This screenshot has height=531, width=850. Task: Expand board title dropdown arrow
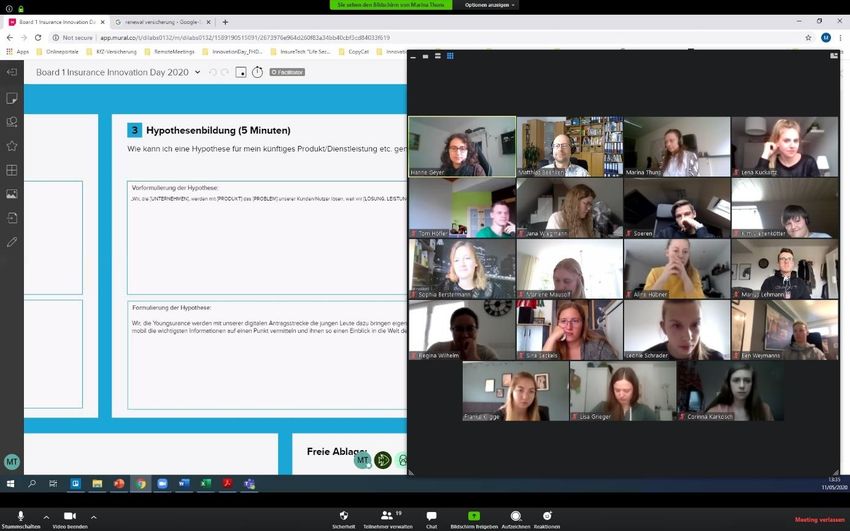click(x=198, y=72)
